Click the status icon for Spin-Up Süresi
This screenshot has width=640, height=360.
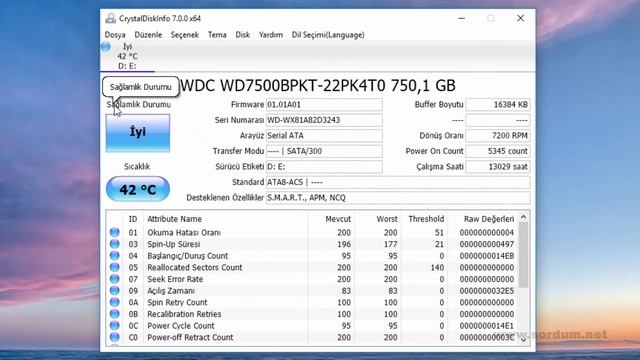point(115,244)
